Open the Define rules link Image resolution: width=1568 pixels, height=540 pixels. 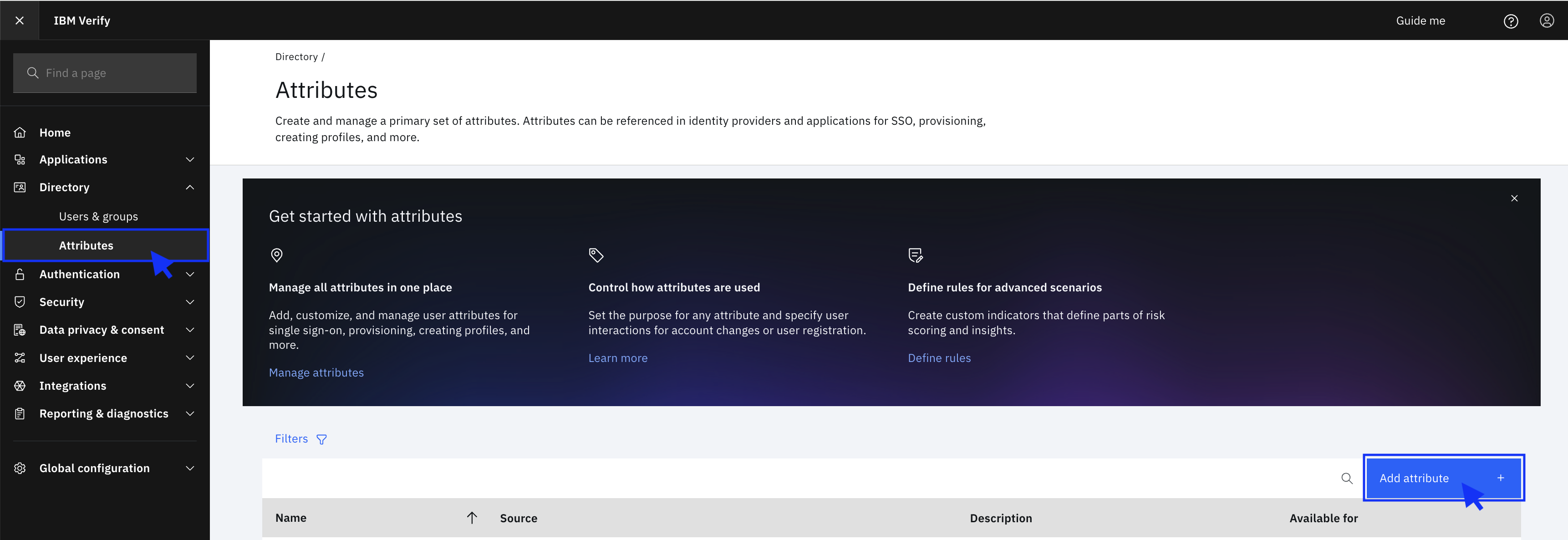click(939, 358)
